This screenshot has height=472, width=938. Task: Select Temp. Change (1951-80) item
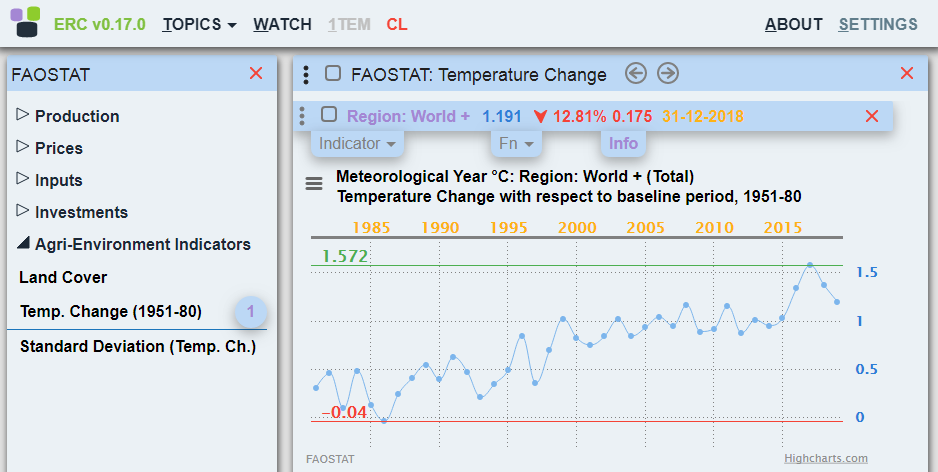tap(111, 312)
